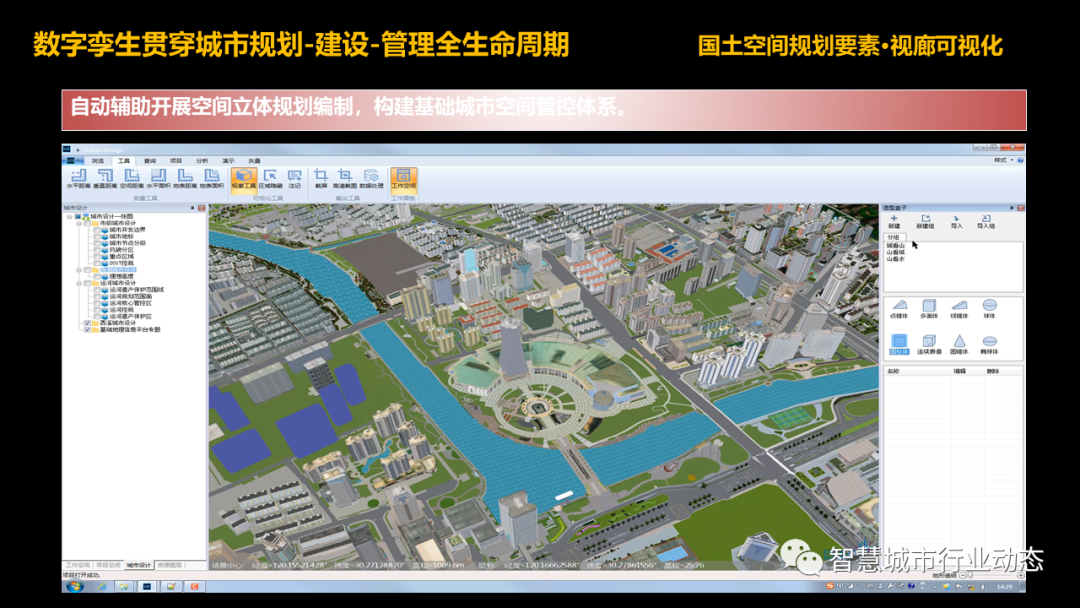Switch to the 项目 ribbon tab
The image size is (1080, 608).
[x=176, y=160]
